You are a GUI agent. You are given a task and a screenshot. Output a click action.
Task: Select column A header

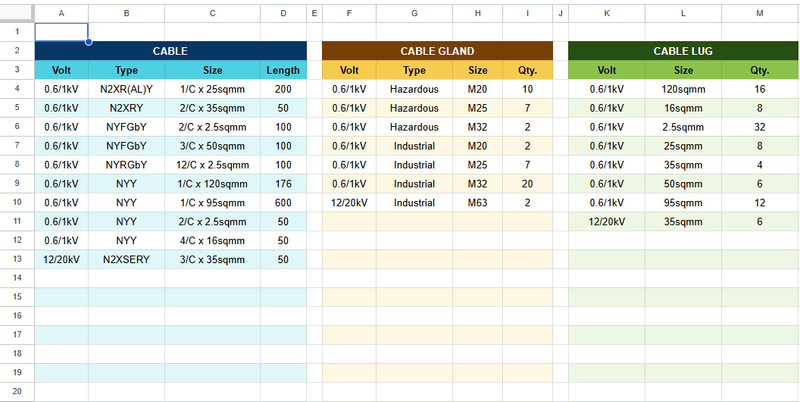click(x=61, y=14)
